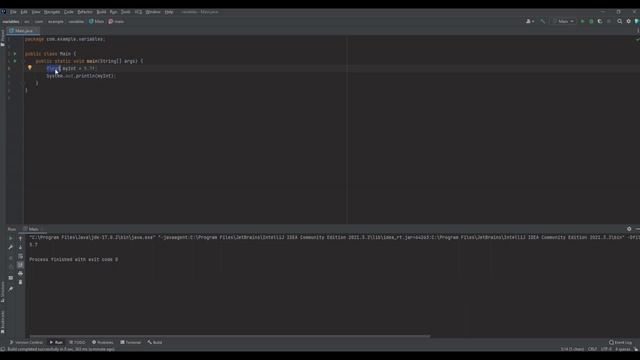Open the Run tool window button
Viewport: 640px width, 360px height.
click(x=56, y=342)
